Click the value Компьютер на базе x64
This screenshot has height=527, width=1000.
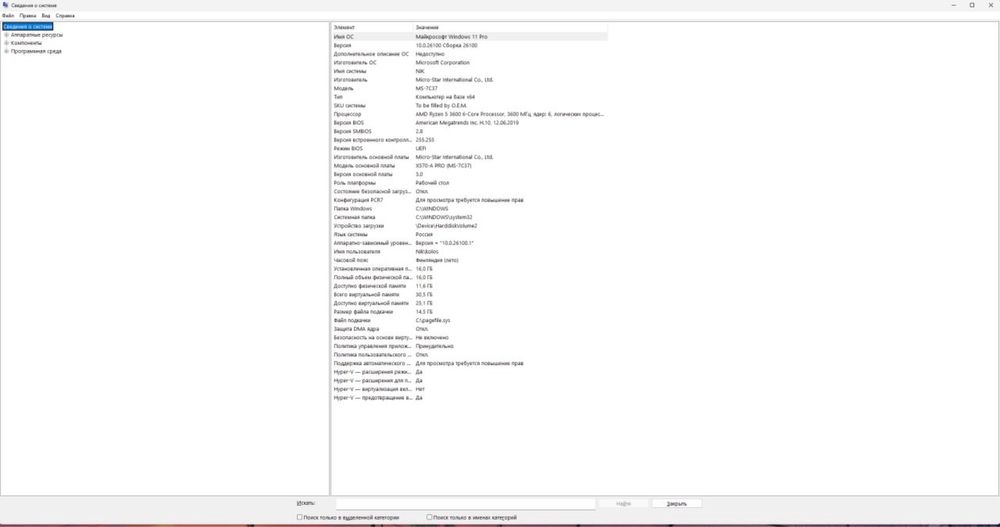445,97
